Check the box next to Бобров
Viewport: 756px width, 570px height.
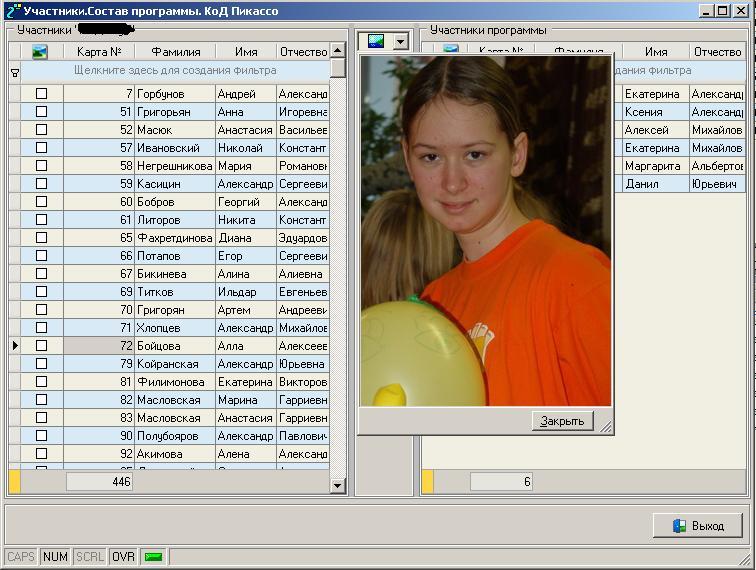point(41,202)
